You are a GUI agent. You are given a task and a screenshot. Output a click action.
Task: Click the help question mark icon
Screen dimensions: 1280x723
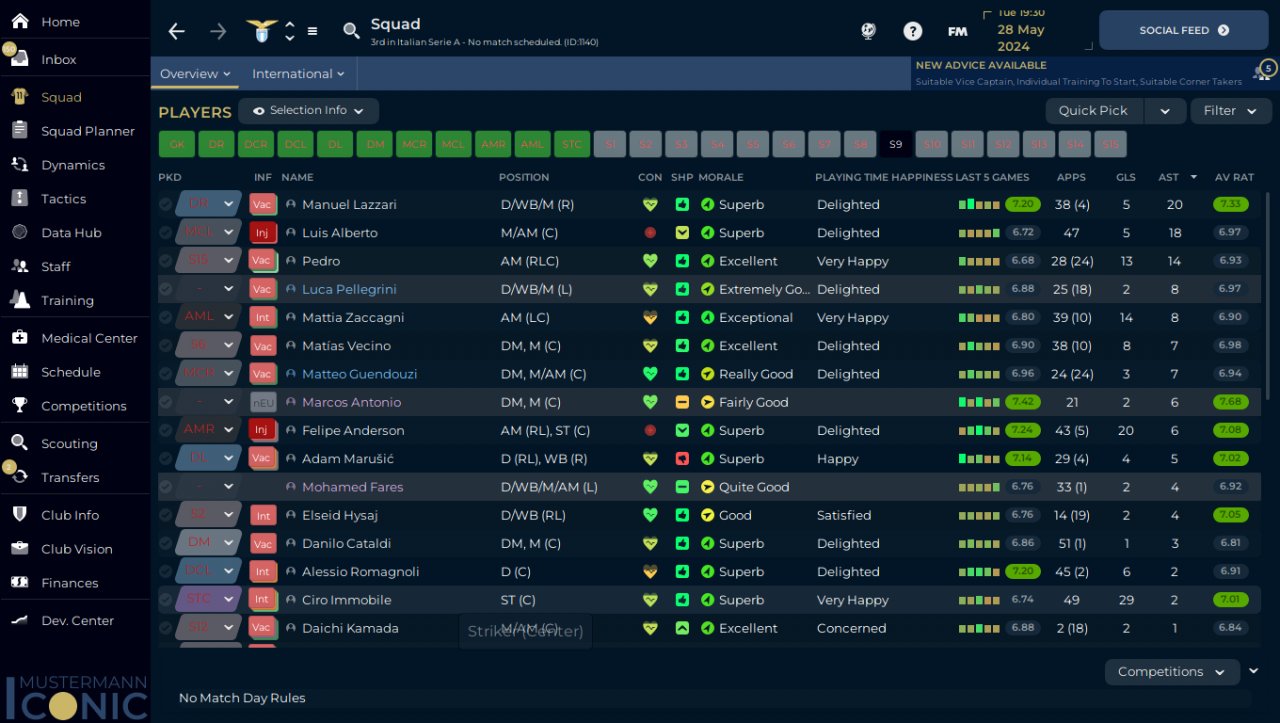pyautogui.click(x=912, y=31)
